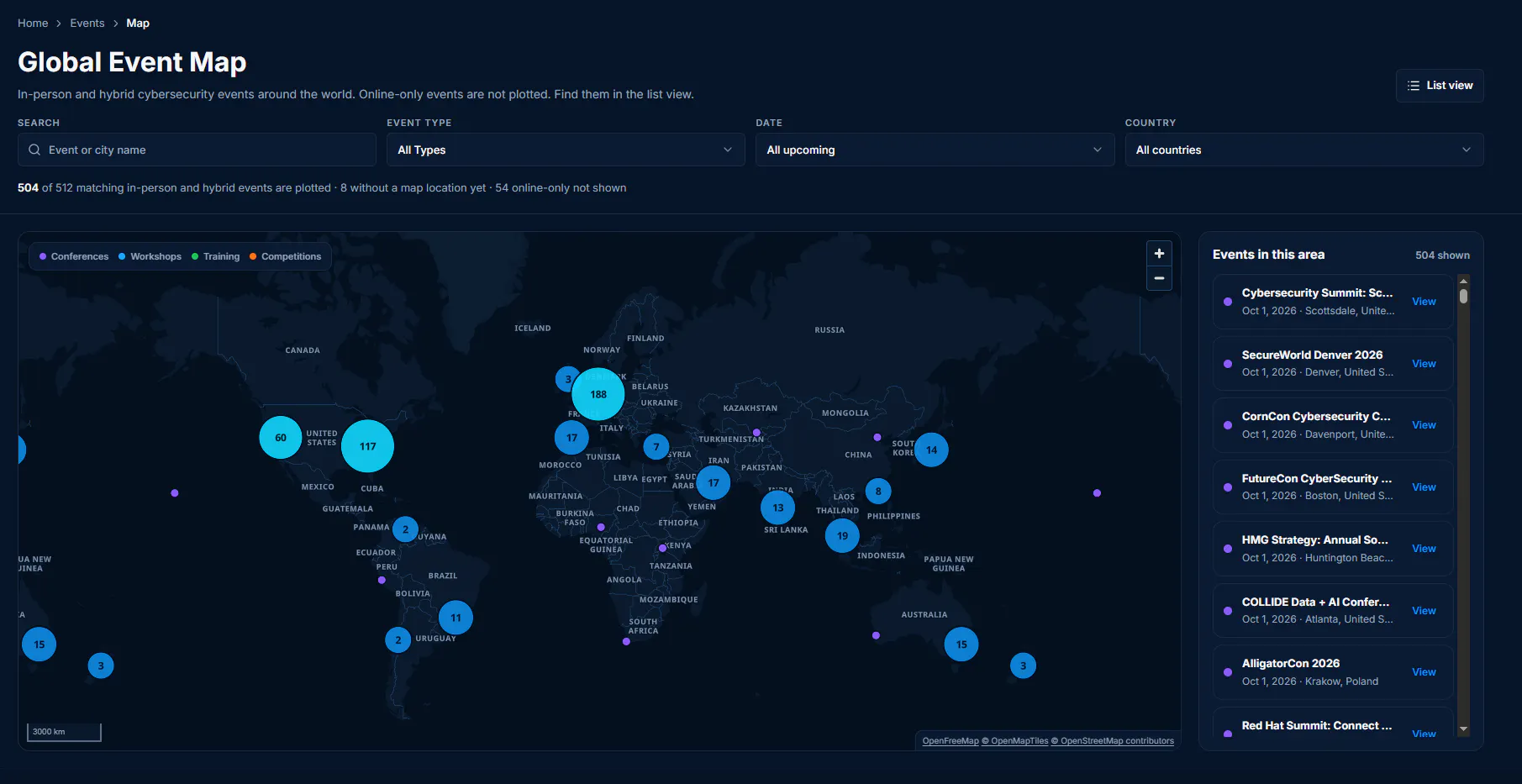Screen dimensions: 1522x784
Task: Open the Date filter dropdown
Action: (x=935, y=150)
